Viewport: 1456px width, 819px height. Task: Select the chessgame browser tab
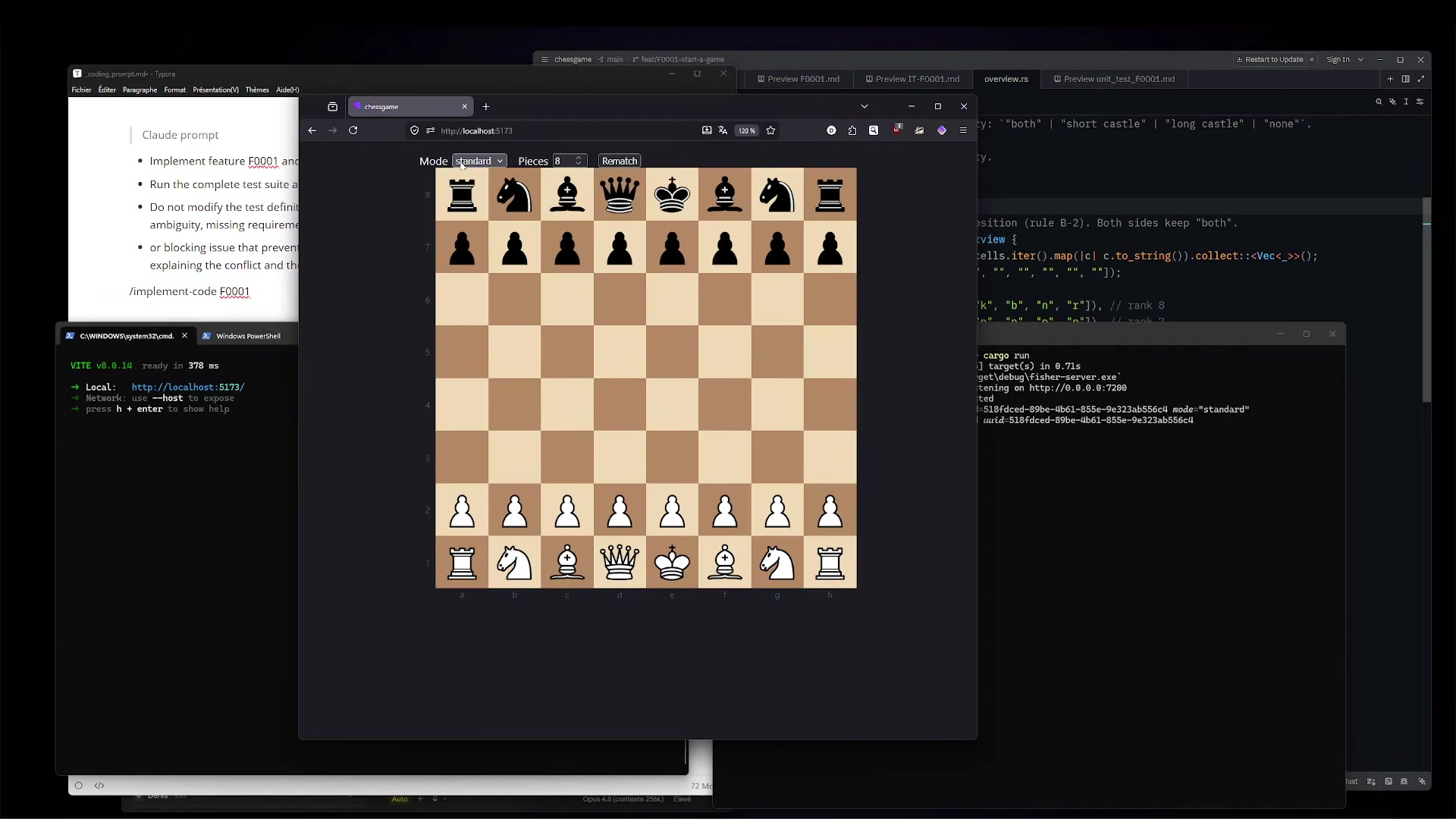[410, 107]
